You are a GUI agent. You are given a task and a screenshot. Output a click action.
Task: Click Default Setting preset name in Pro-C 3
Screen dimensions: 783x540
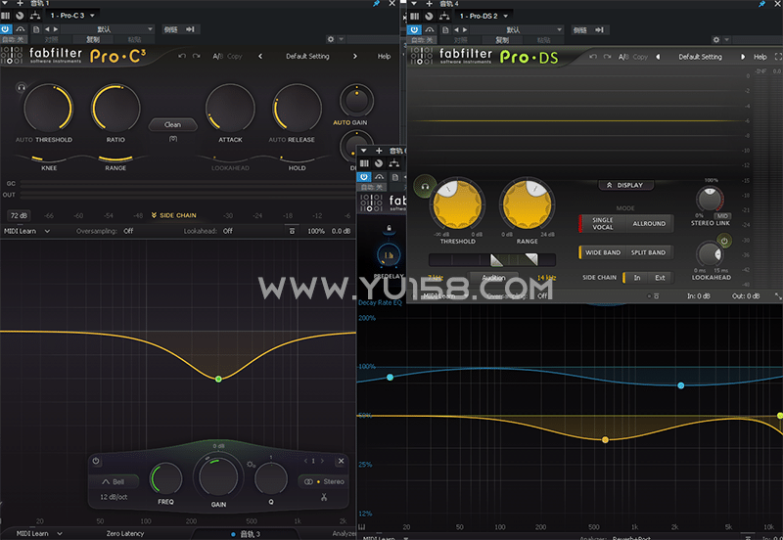click(x=308, y=56)
